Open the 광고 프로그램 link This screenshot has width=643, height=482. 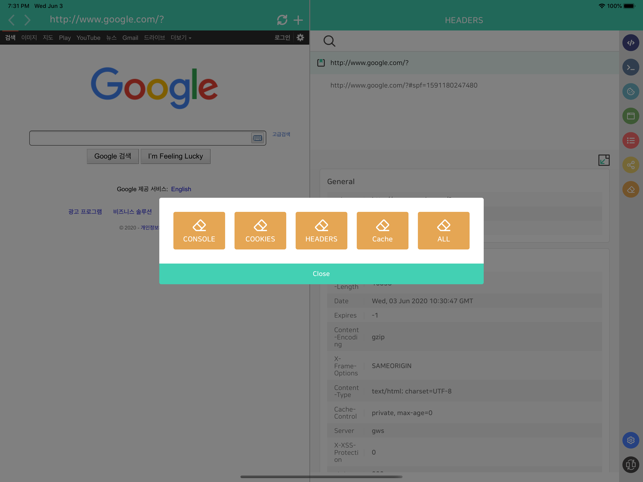coord(85,212)
